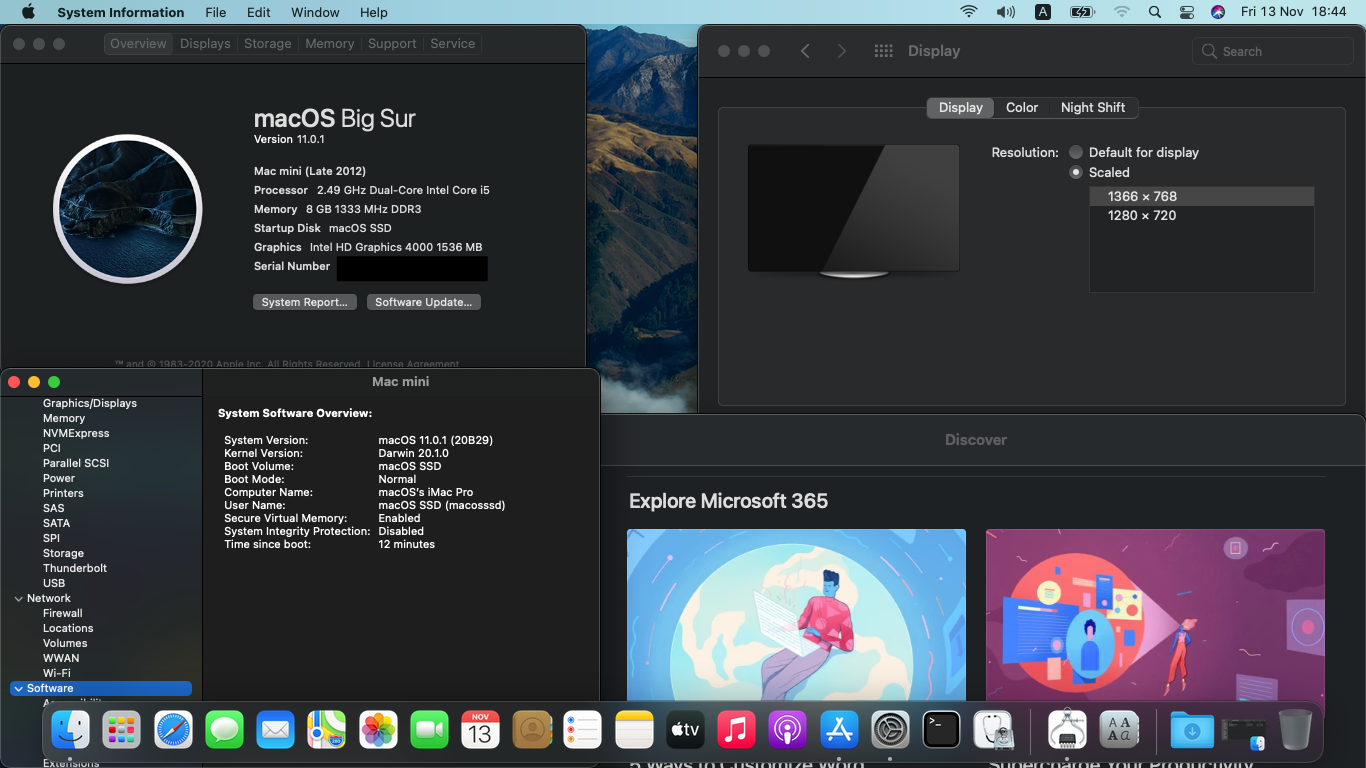Select Thunderbolt in the hardware sidebar
1366x768 pixels.
(75, 568)
